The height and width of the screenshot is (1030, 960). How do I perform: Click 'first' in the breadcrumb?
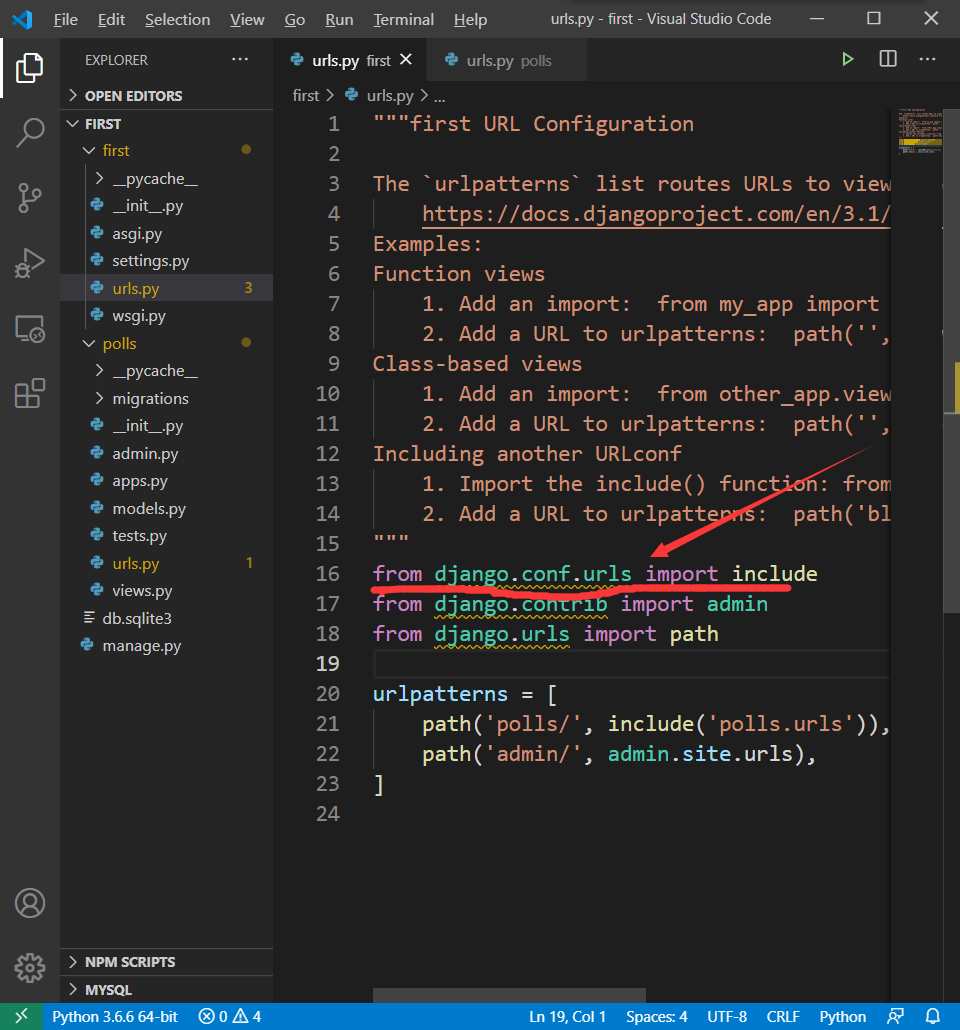[306, 96]
